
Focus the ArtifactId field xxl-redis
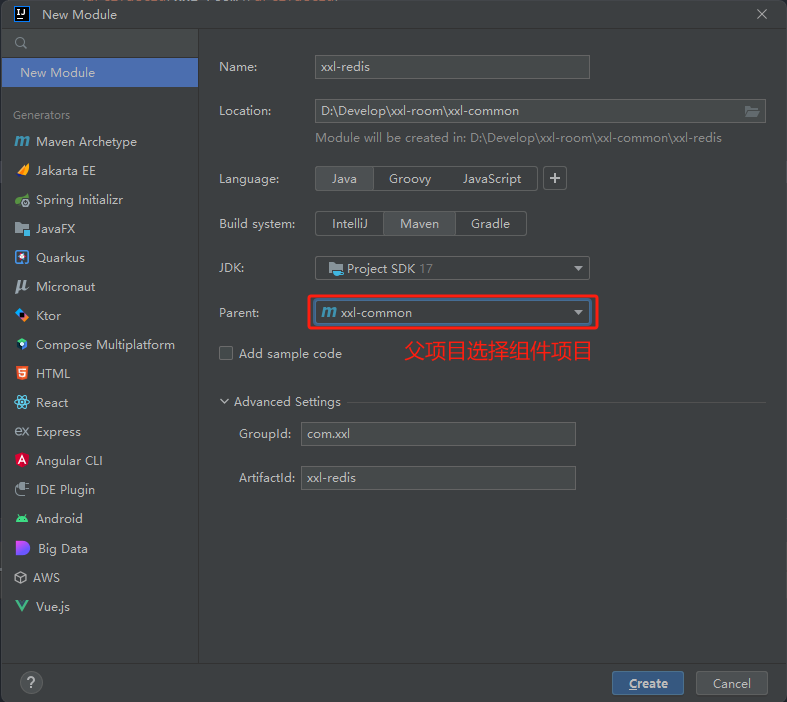tap(438, 478)
